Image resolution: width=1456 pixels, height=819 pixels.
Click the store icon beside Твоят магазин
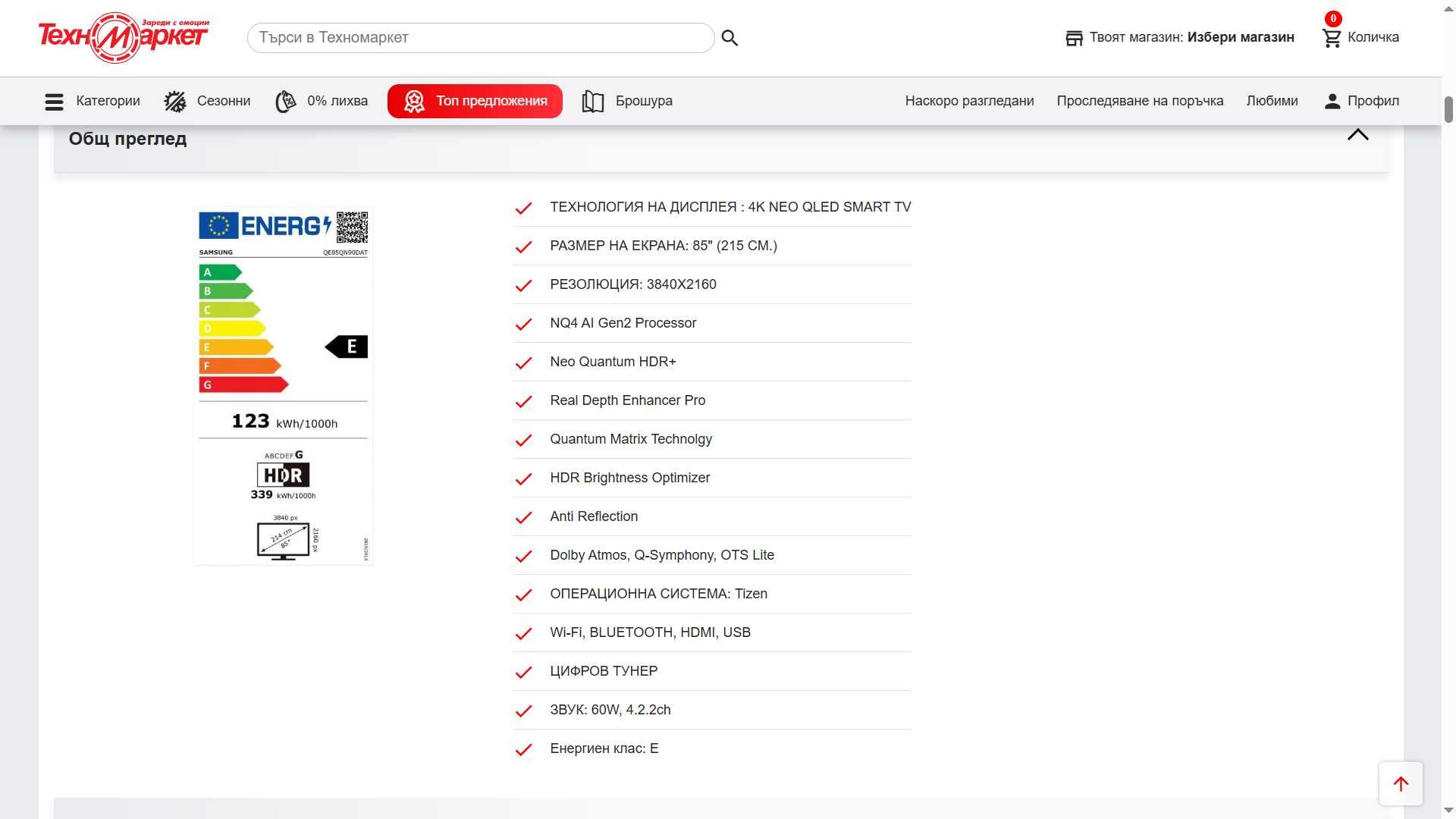coord(1074,38)
